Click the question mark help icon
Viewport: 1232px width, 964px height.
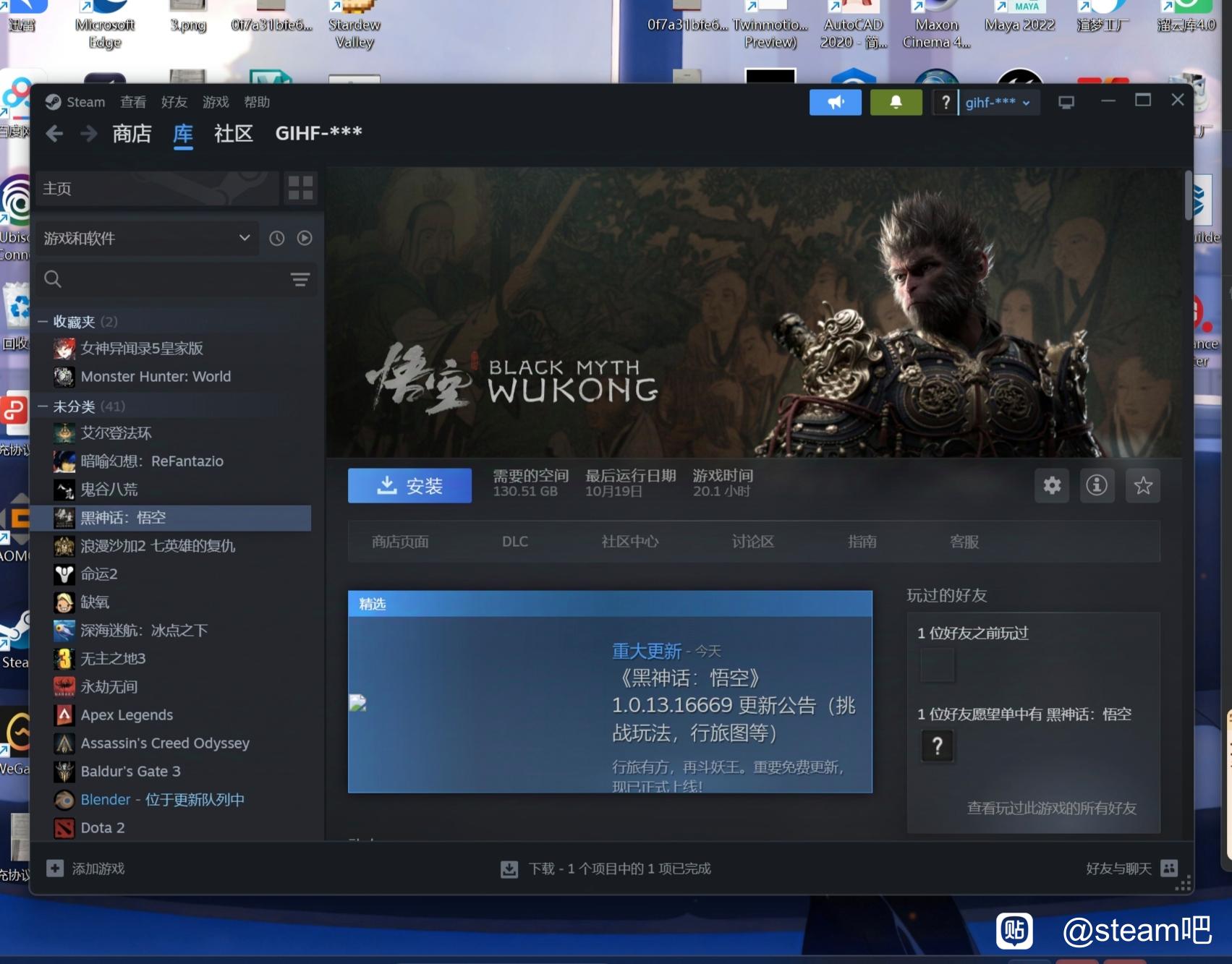[x=945, y=103]
